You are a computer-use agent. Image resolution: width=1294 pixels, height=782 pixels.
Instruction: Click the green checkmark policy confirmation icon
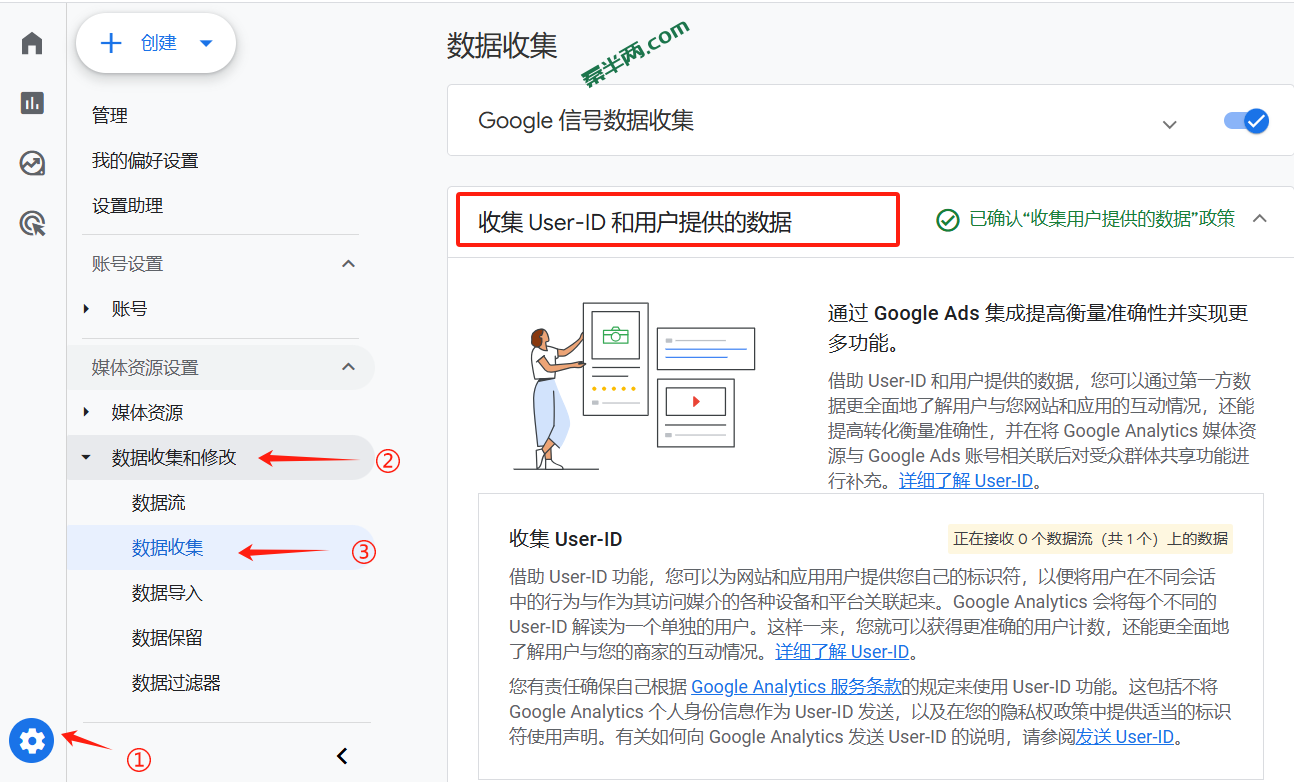pyautogui.click(x=947, y=219)
